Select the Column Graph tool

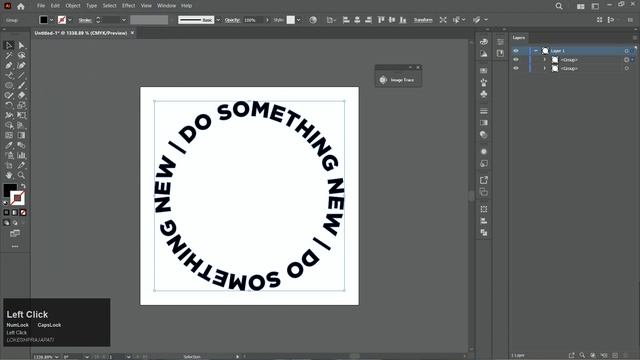[21, 155]
